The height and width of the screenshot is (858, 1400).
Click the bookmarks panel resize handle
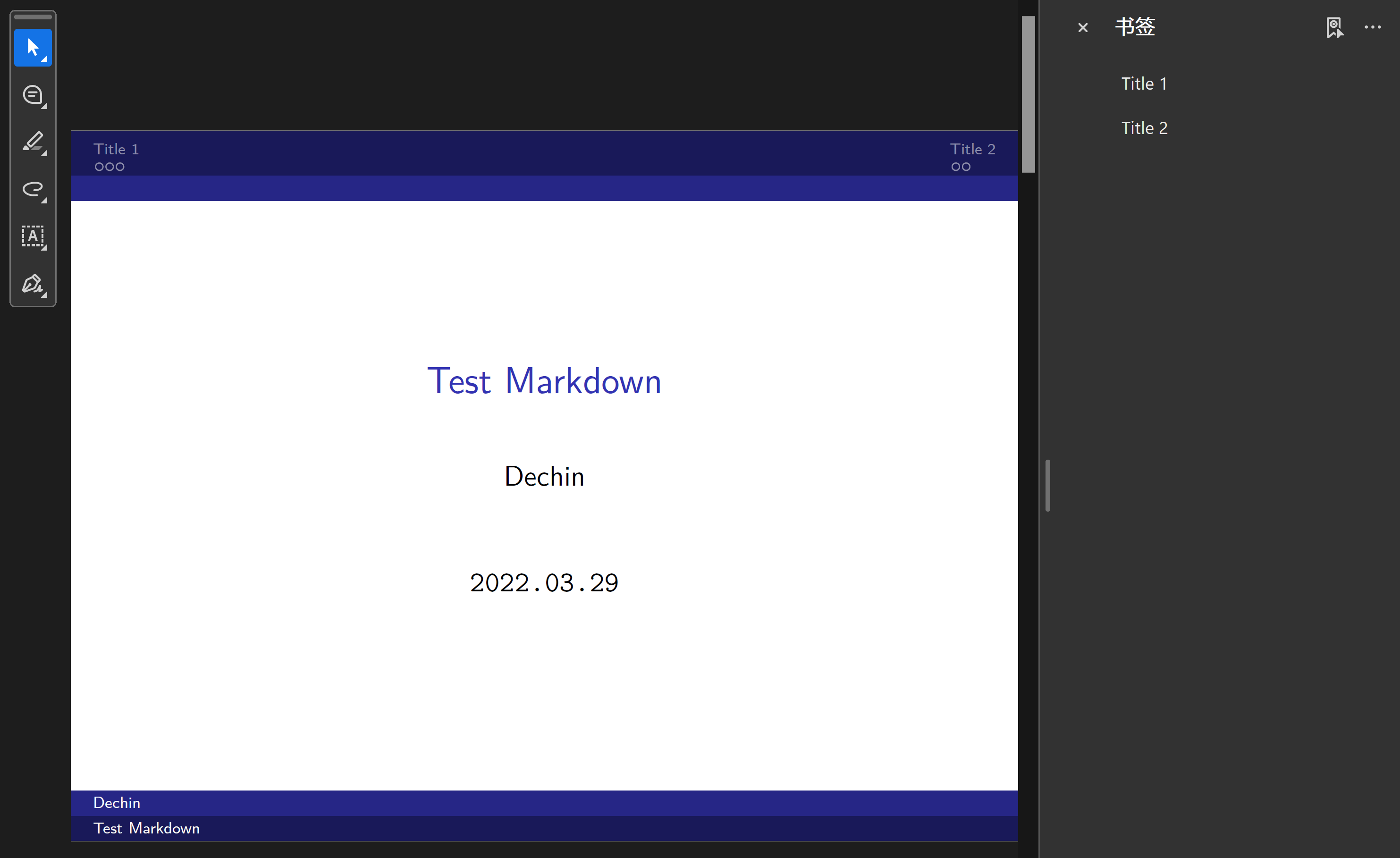pyautogui.click(x=1047, y=485)
